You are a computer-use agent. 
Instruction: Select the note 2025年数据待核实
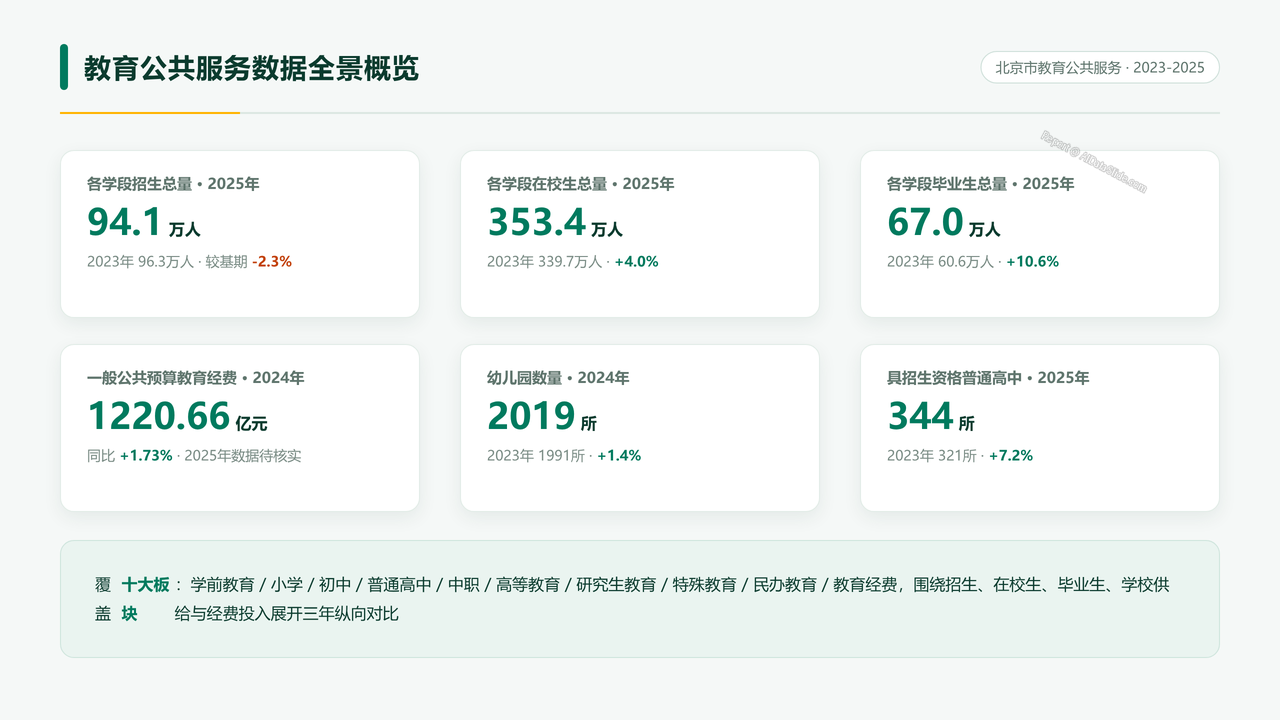click(243, 455)
